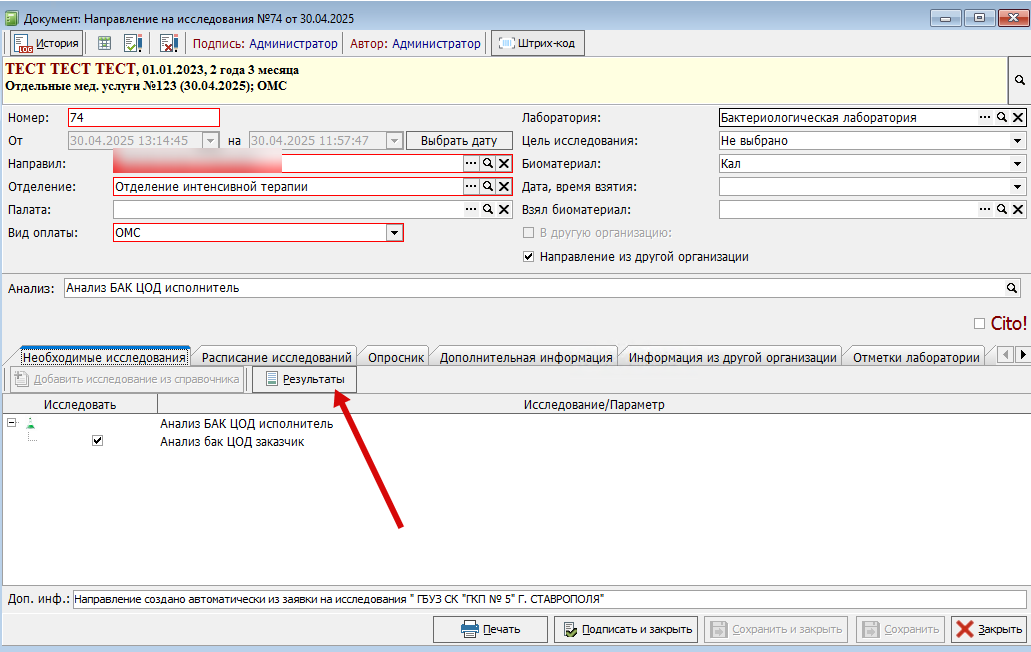This screenshot has width=1031, height=652.
Task: Click the green flask icon in the tree
Action: click(30, 424)
